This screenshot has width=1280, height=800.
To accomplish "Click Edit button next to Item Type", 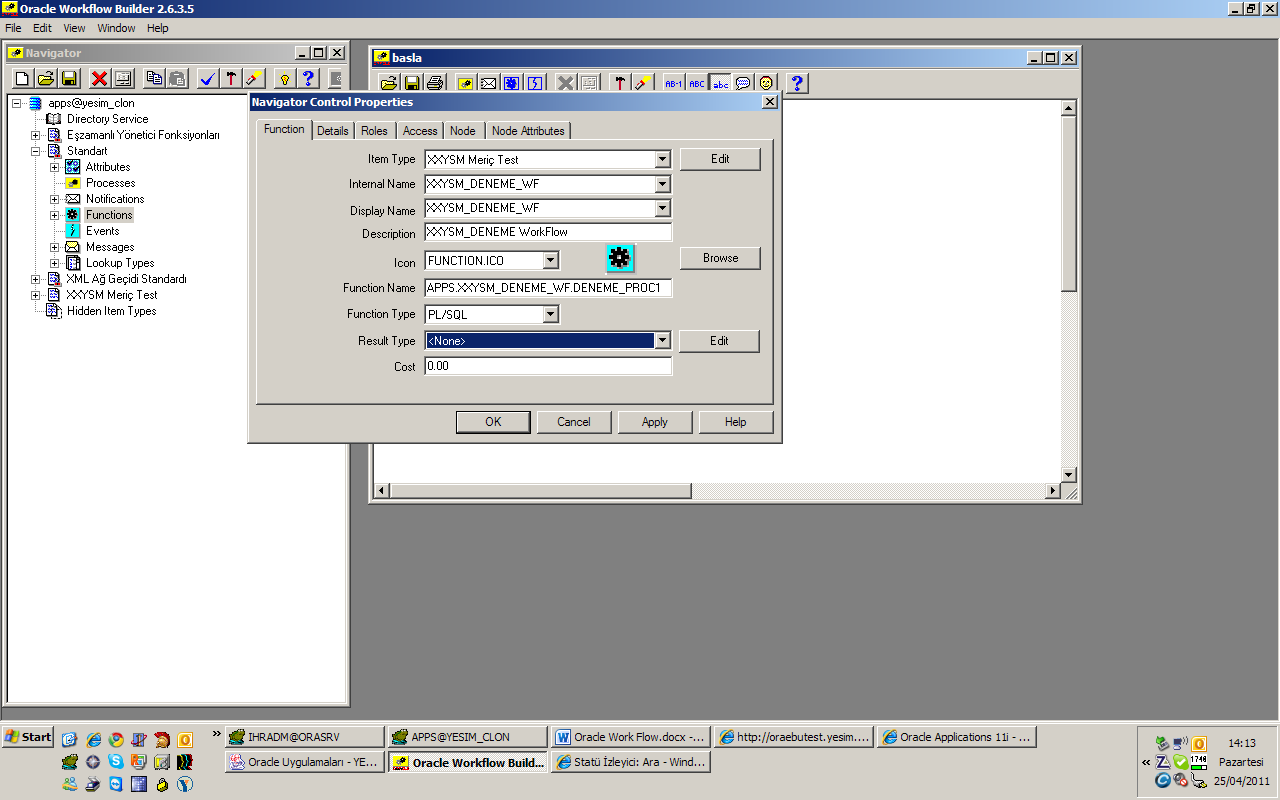I will (720, 159).
